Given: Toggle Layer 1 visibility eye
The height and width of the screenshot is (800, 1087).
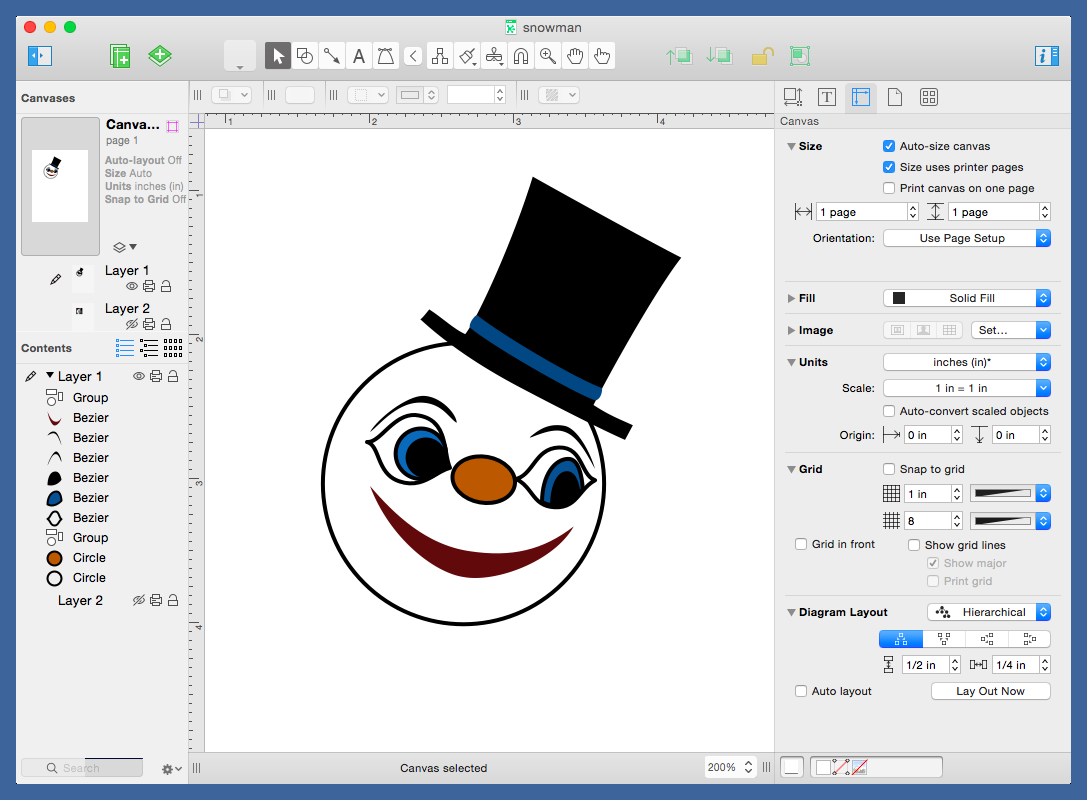Looking at the screenshot, I should click(x=132, y=287).
